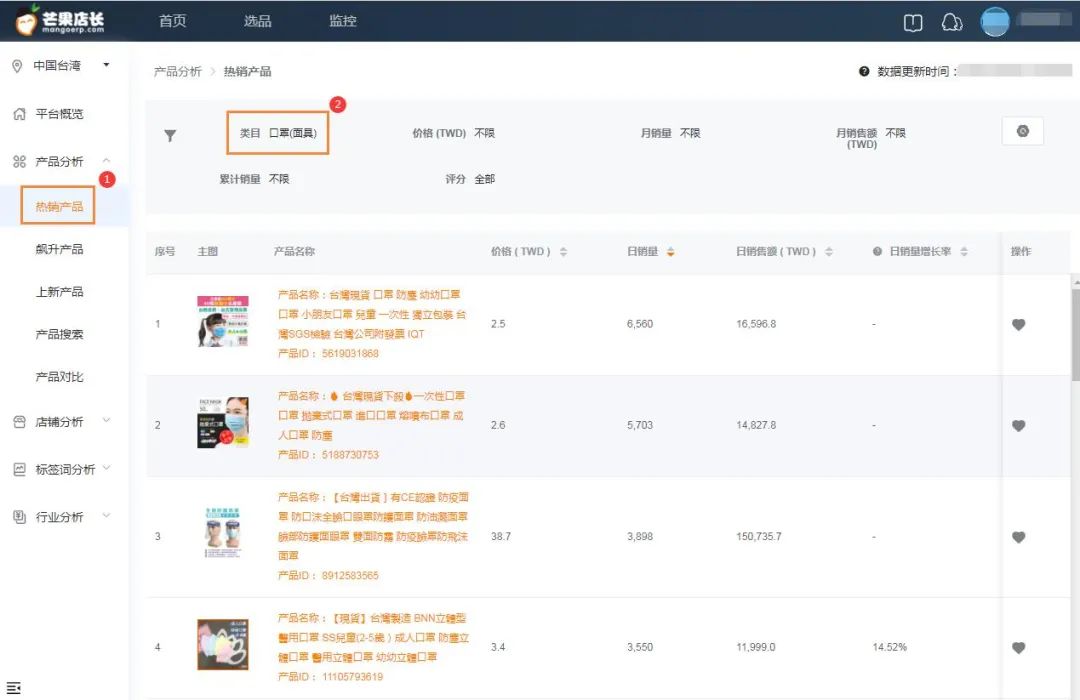Open the 评分 全部 filter
Image resolution: width=1080 pixels, height=700 pixels.
tap(470, 179)
